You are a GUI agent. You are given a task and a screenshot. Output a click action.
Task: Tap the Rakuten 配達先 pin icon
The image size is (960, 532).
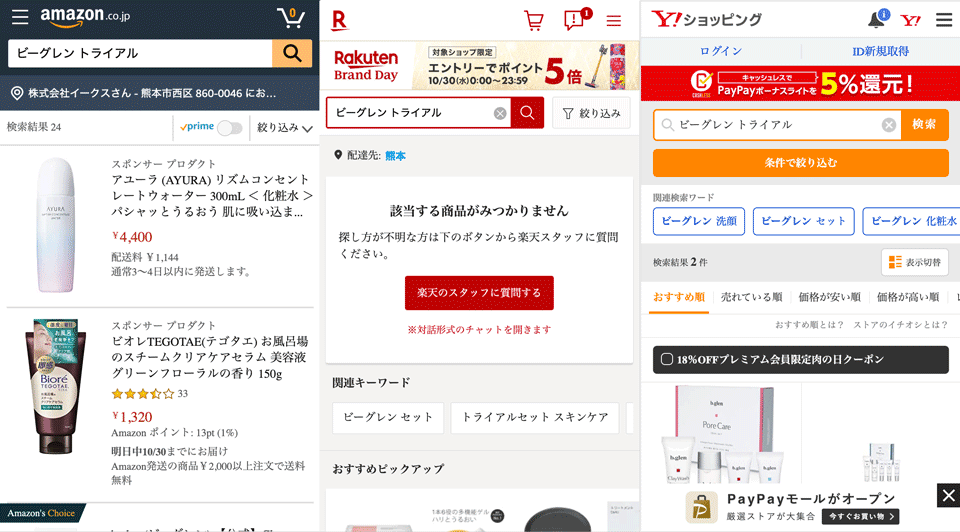coord(338,155)
